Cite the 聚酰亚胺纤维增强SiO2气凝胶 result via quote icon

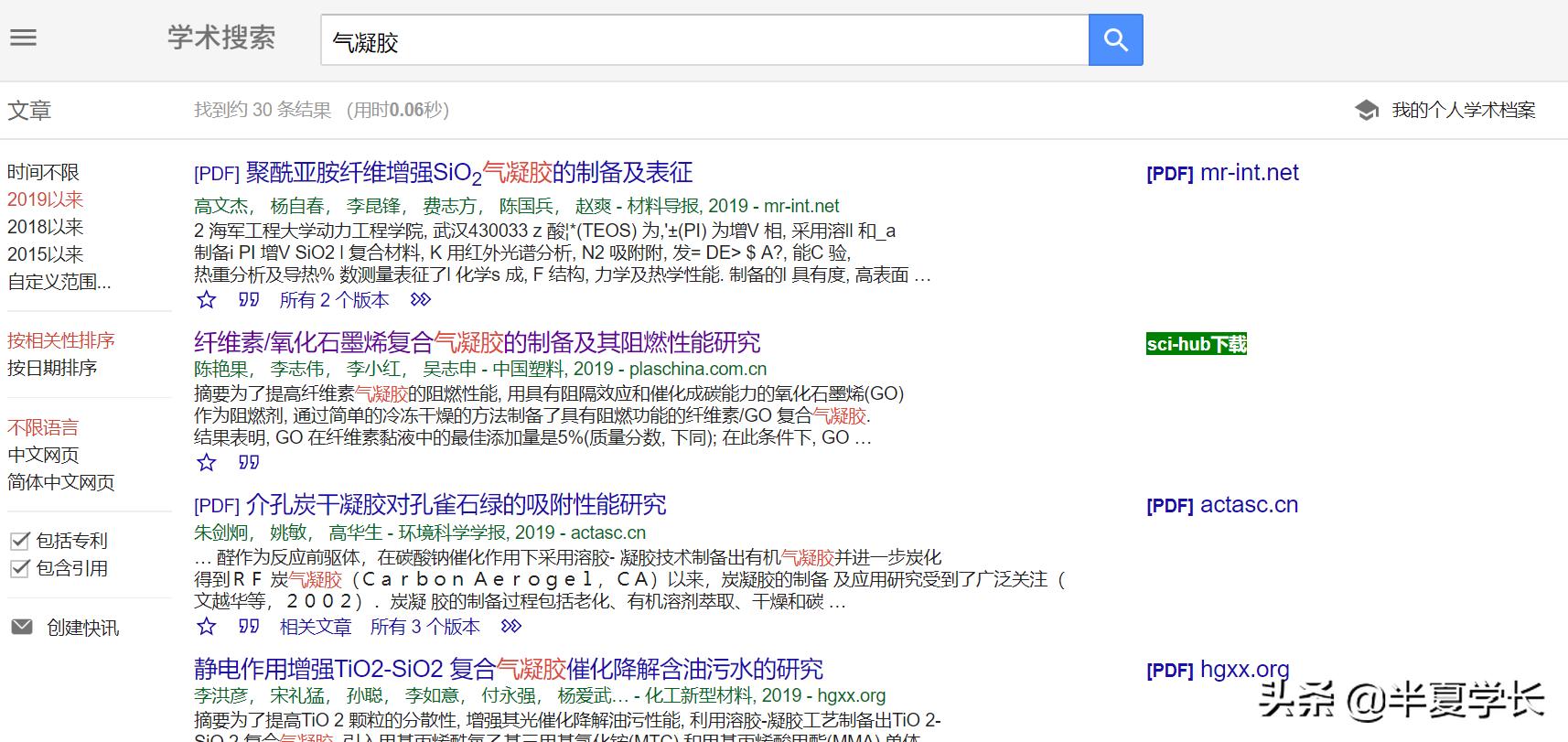(x=249, y=299)
